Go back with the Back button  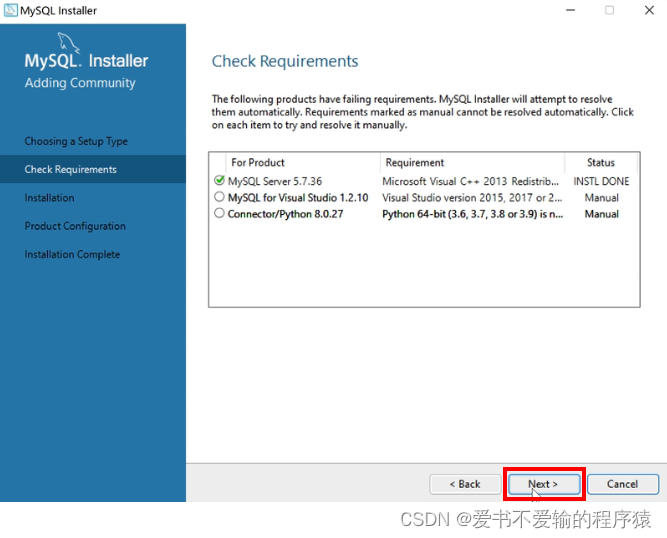(465, 484)
